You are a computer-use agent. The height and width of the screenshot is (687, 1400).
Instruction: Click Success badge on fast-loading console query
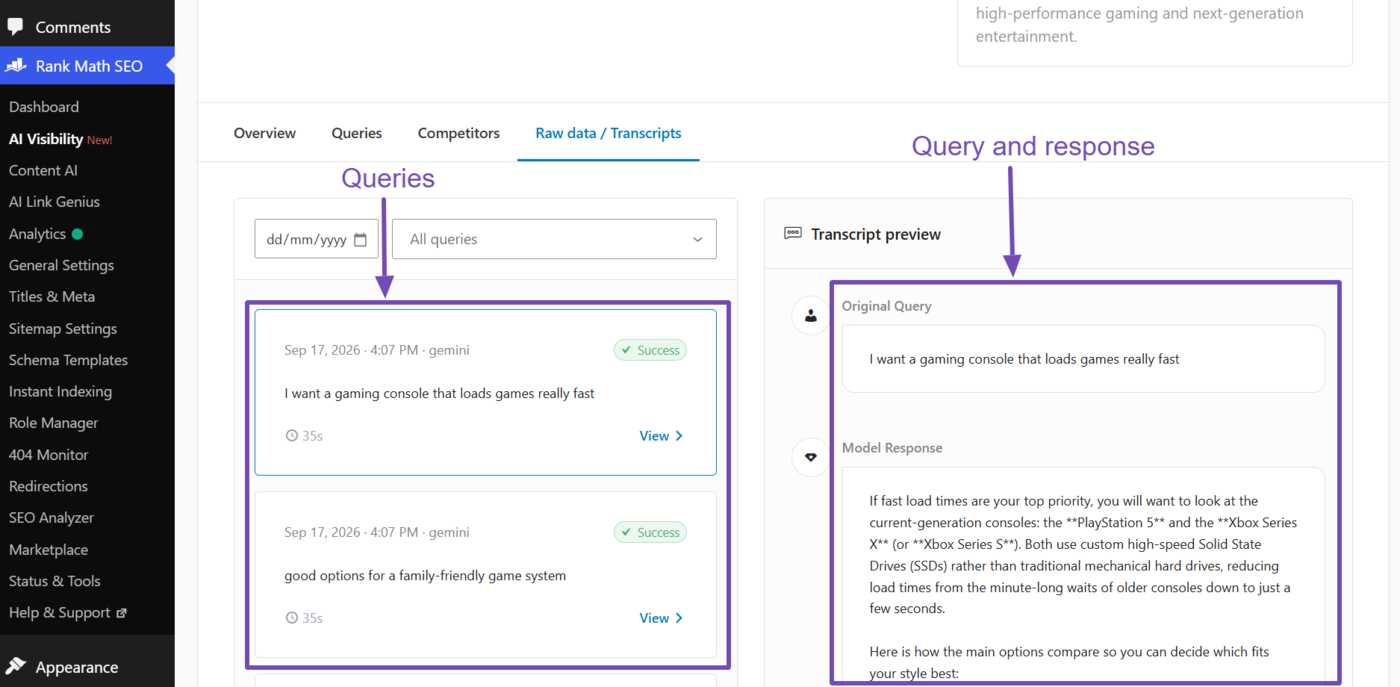[650, 350]
